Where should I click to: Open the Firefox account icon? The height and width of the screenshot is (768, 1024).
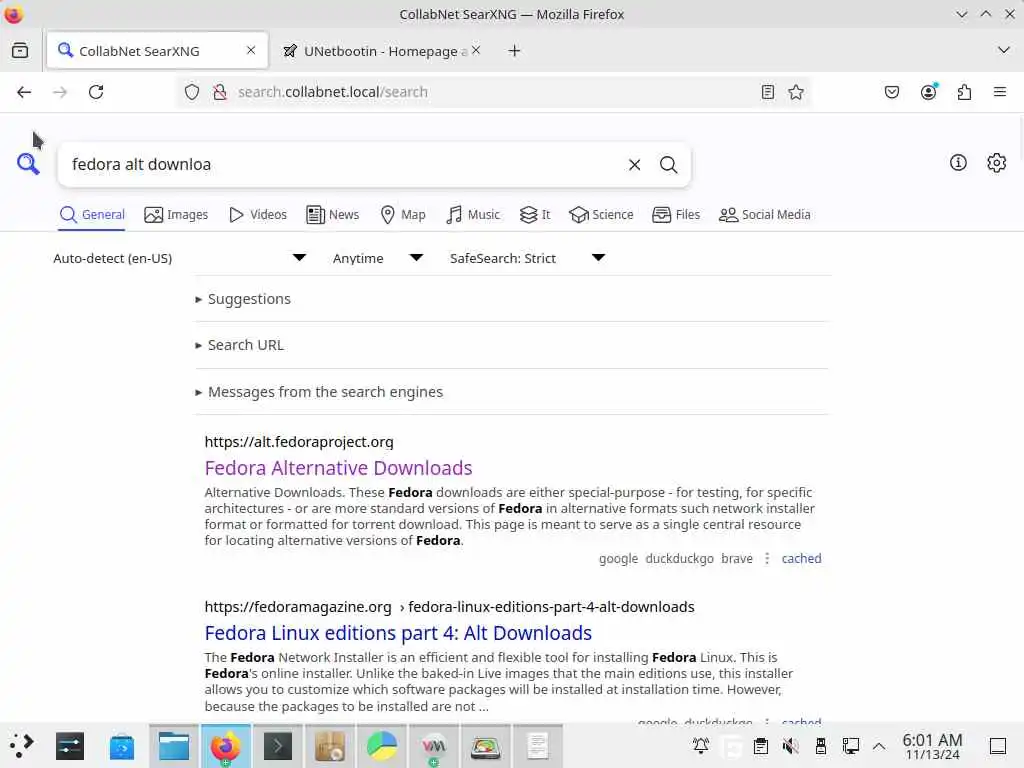928,92
